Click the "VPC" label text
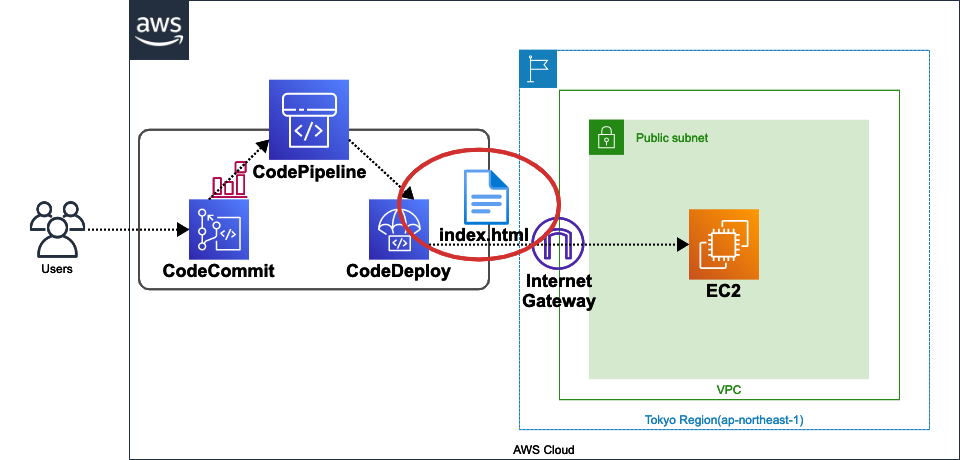This screenshot has width=960, height=460. click(729, 390)
